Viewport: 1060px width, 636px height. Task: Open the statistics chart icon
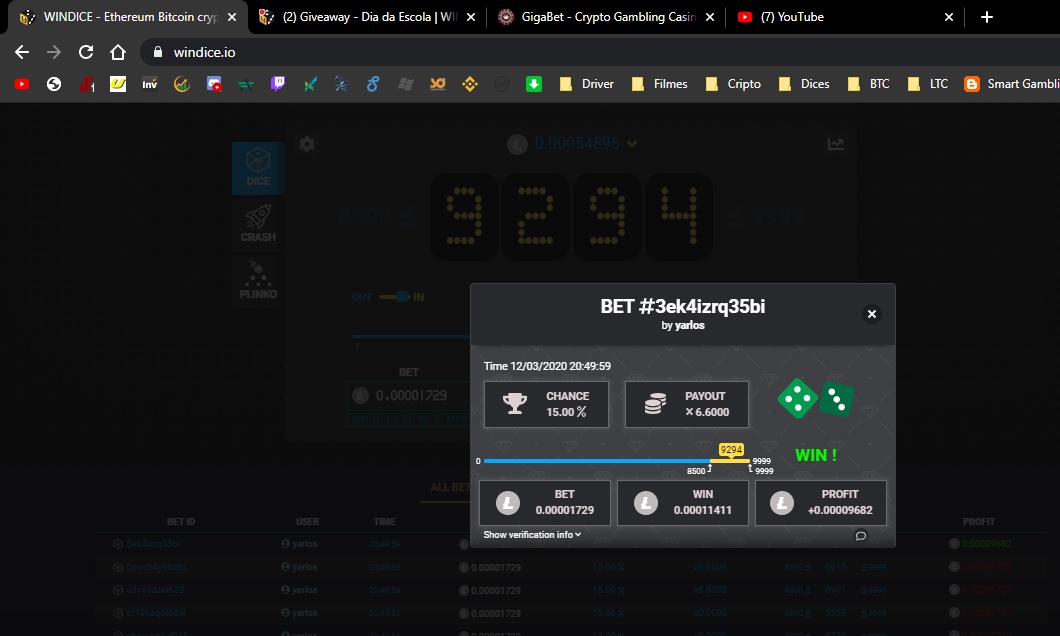point(836,144)
